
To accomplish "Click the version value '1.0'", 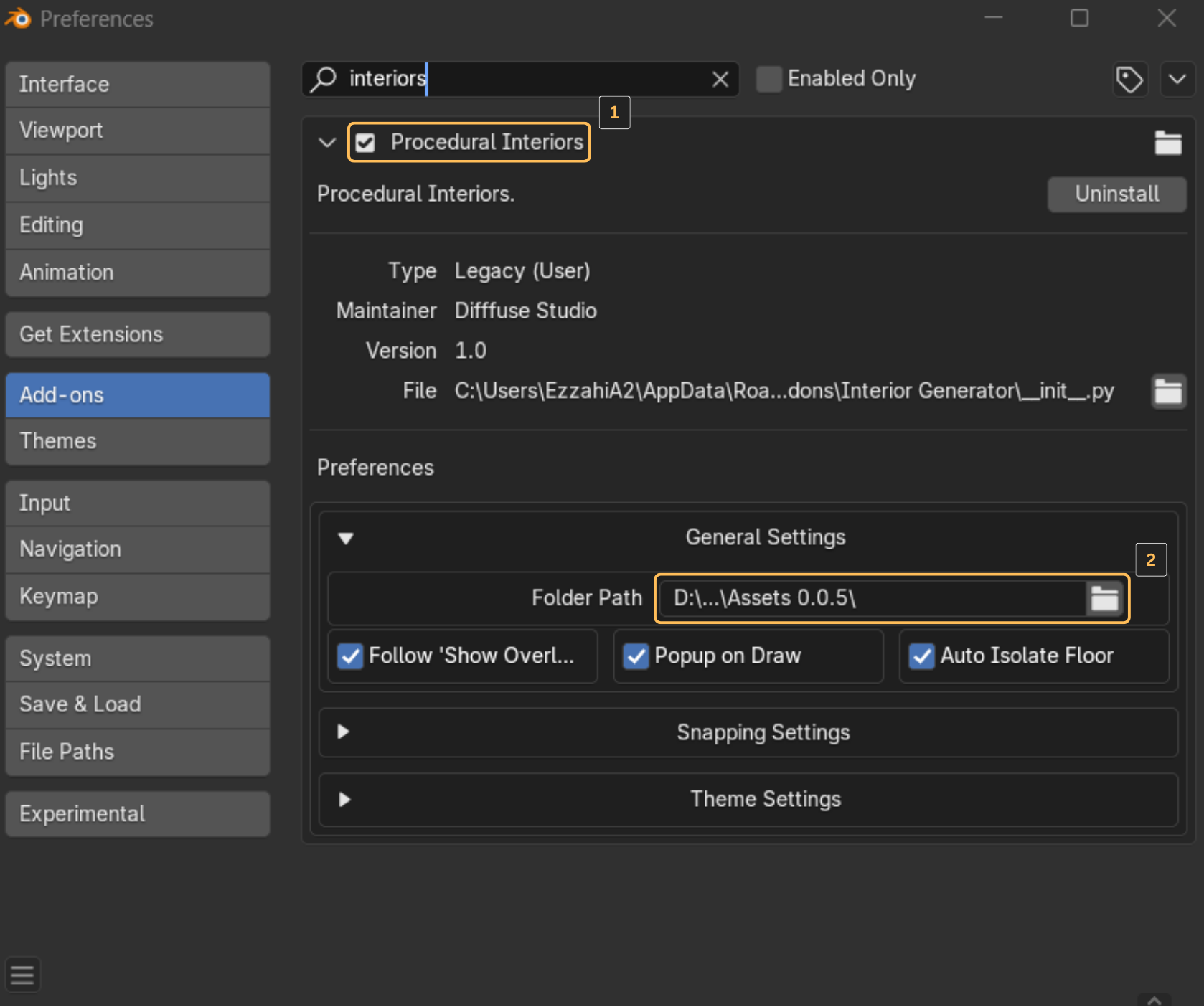I will click(x=471, y=351).
